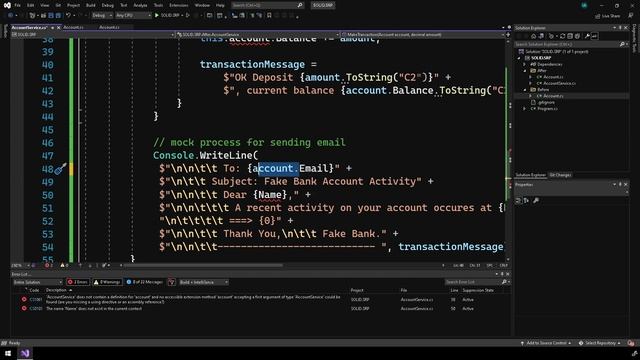
Task: Click the Undo toolbar icon
Action: (x=69, y=16)
